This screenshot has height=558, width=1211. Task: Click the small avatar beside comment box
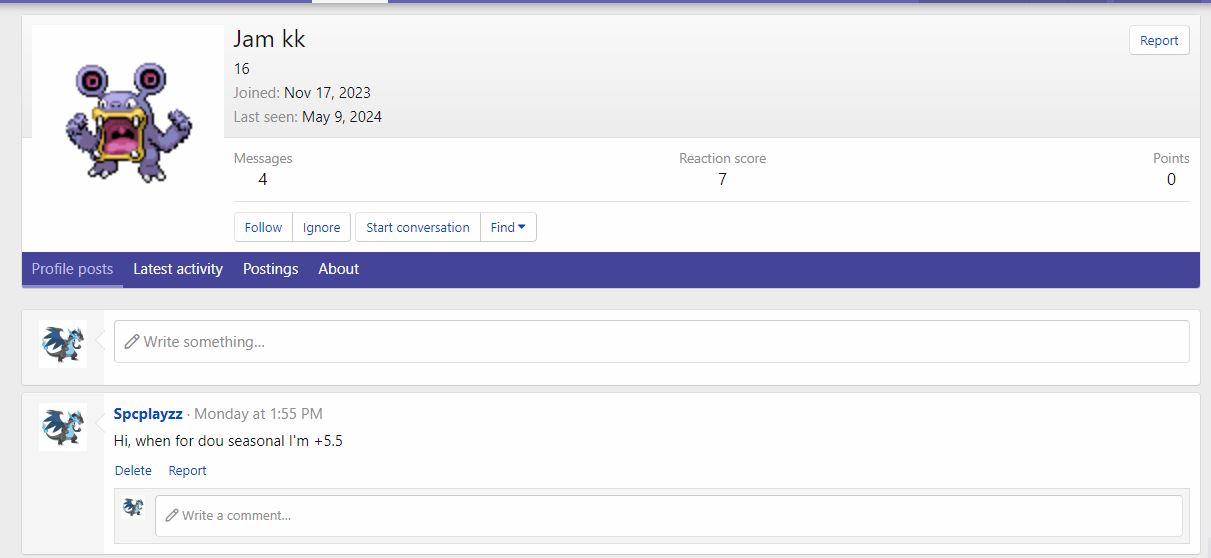133,507
